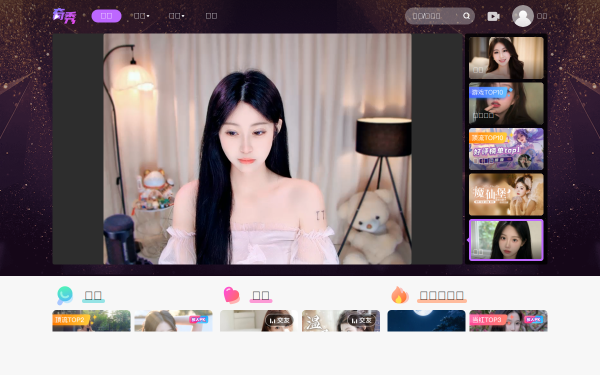
Task: Select the purple-bordered active sidebar thumbnail
Action: pyautogui.click(x=506, y=240)
